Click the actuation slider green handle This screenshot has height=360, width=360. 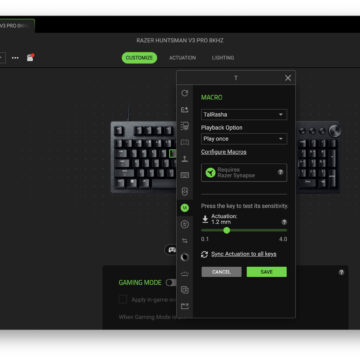[x=227, y=230]
